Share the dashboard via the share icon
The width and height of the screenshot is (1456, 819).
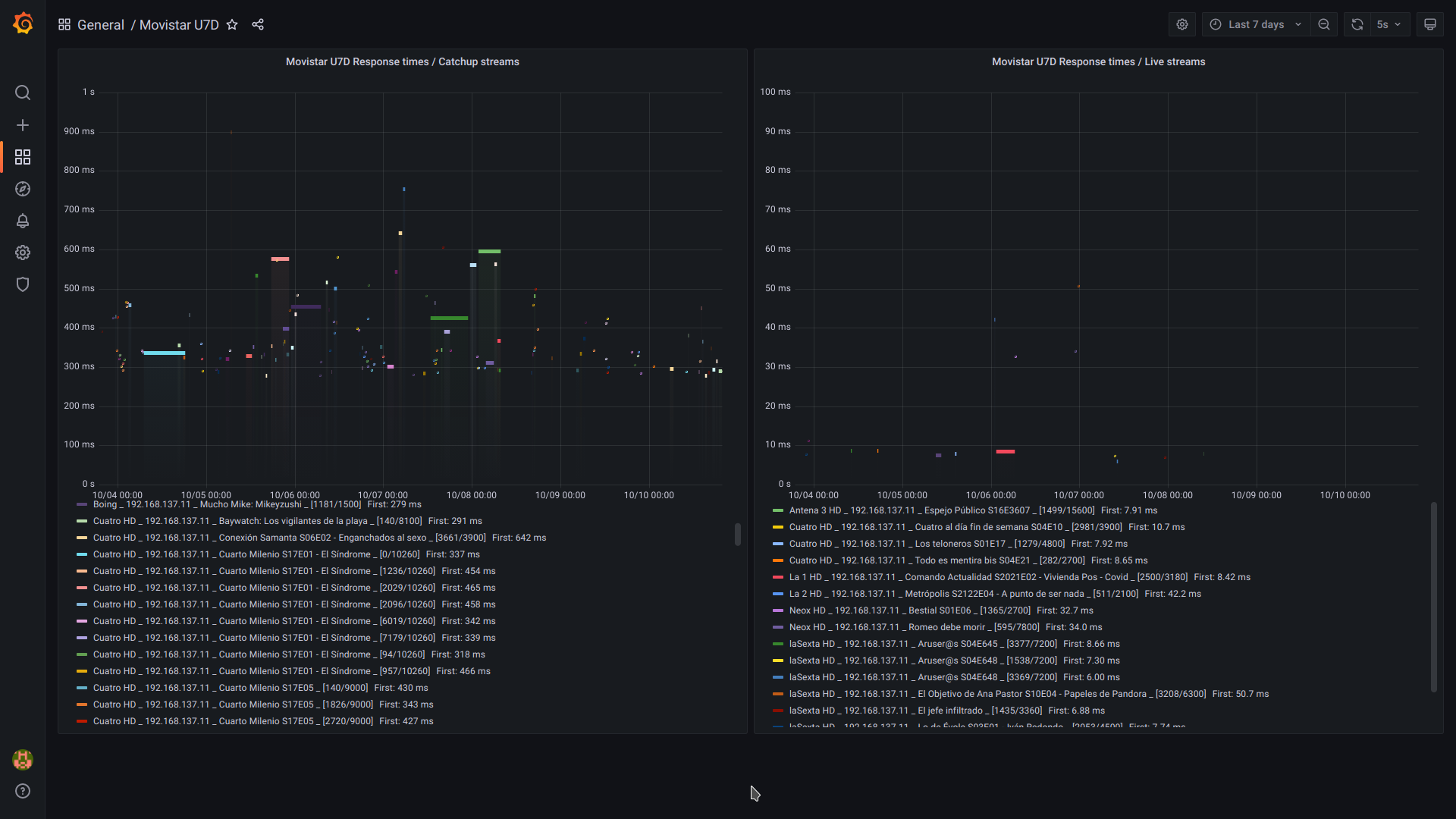coord(258,24)
